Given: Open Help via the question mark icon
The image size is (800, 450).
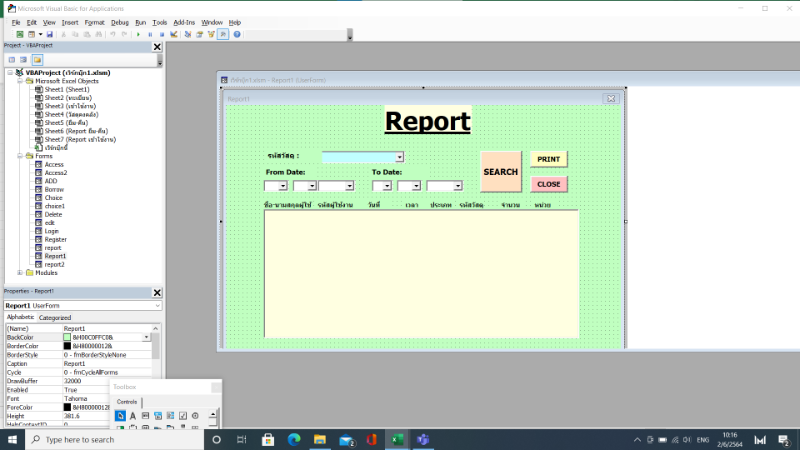Looking at the screenshot, I should tap(237, 34).
